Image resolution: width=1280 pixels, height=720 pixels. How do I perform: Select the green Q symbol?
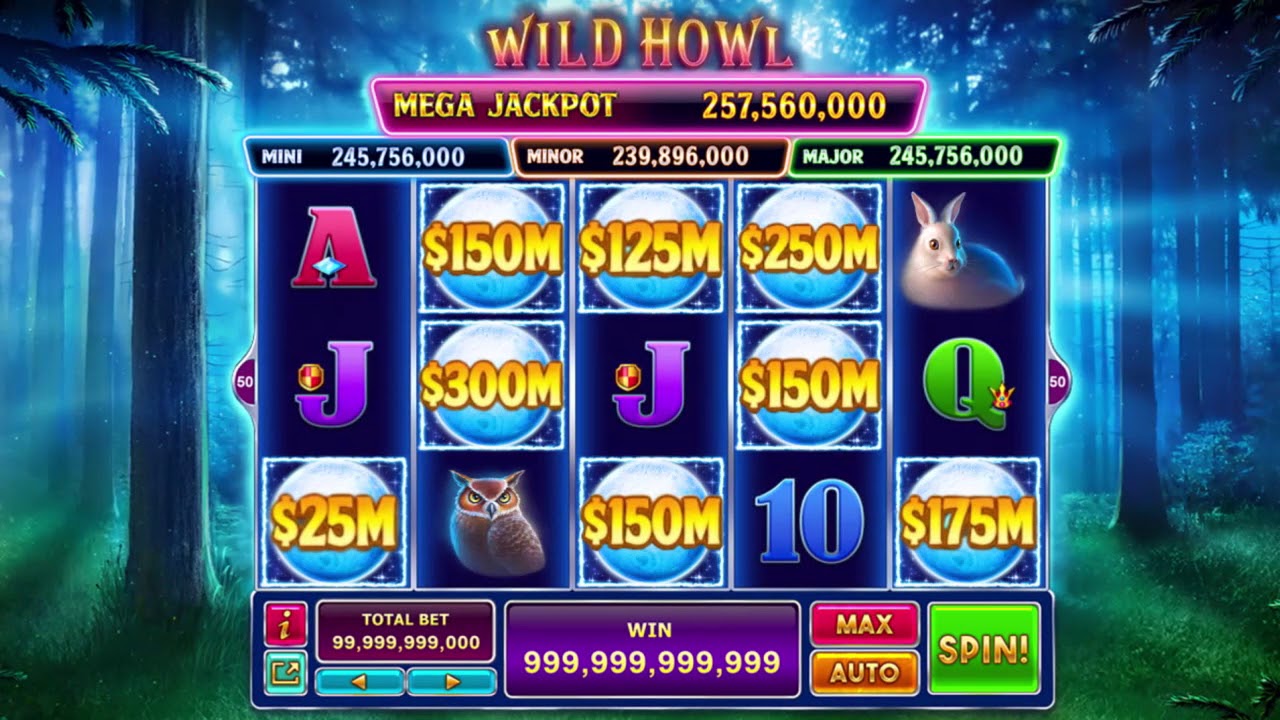click(968, 384)
